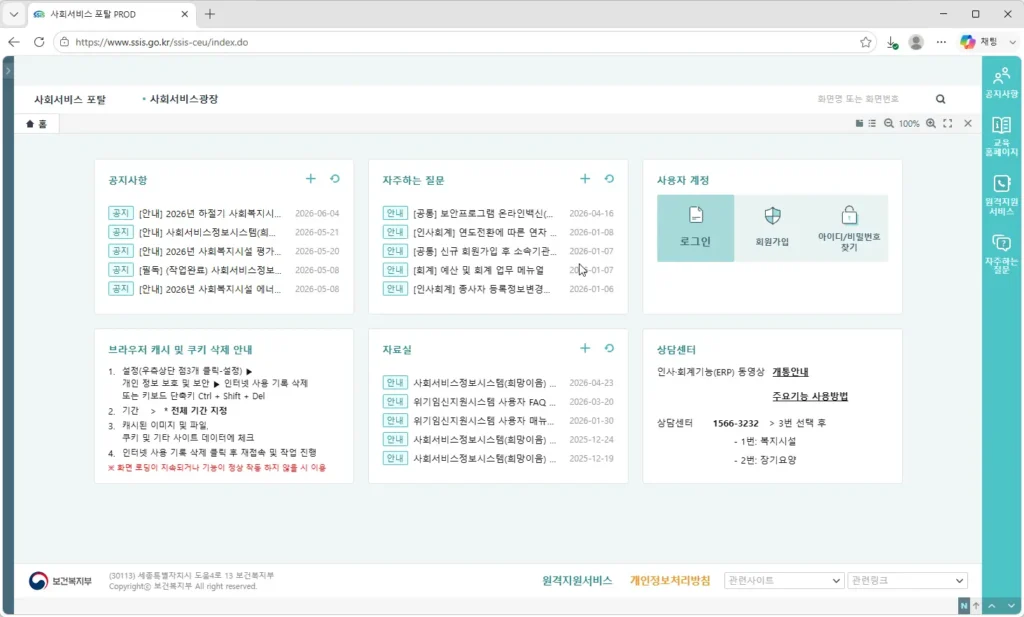Toggle fullscreen view icon
The width and height of the screenshot is (1024, 617).
click(948, 123)
